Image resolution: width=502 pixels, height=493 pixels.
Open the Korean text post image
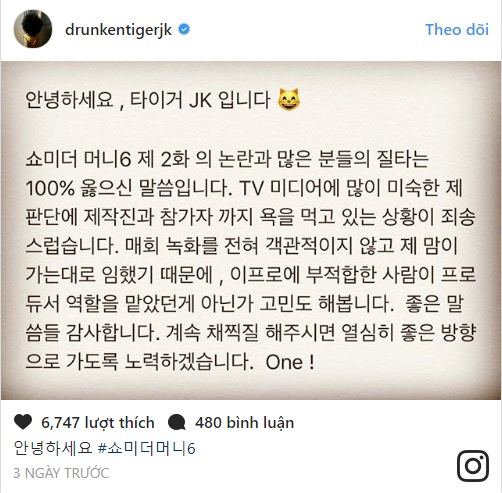pyautogui.click(x=251, y=230)
